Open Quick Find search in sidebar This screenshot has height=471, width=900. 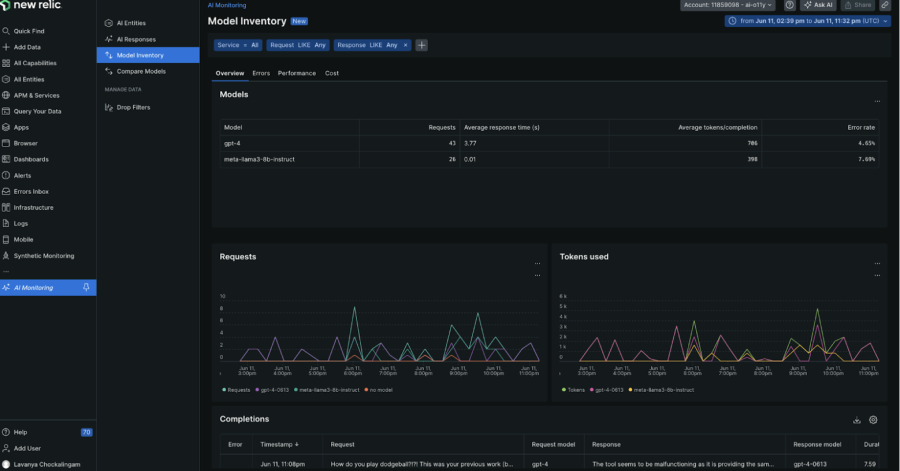28,31
